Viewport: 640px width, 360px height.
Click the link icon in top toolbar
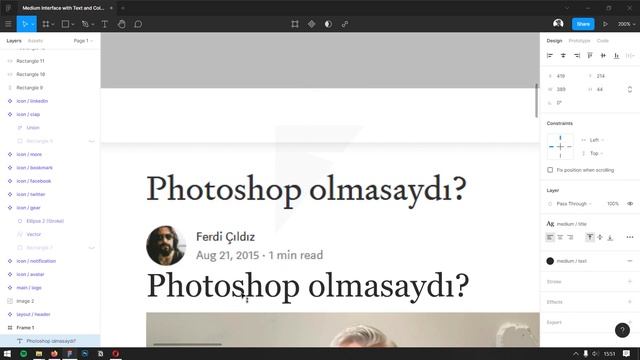coord(345,24)
